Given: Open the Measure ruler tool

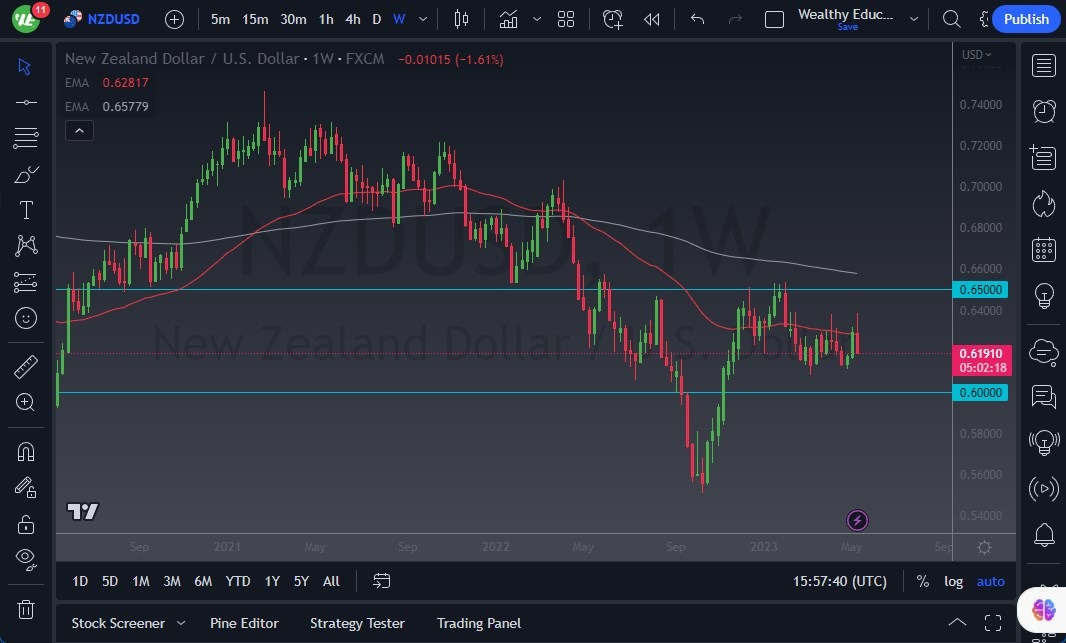Looking at the screenshot, I should click(x=26, y=365).
